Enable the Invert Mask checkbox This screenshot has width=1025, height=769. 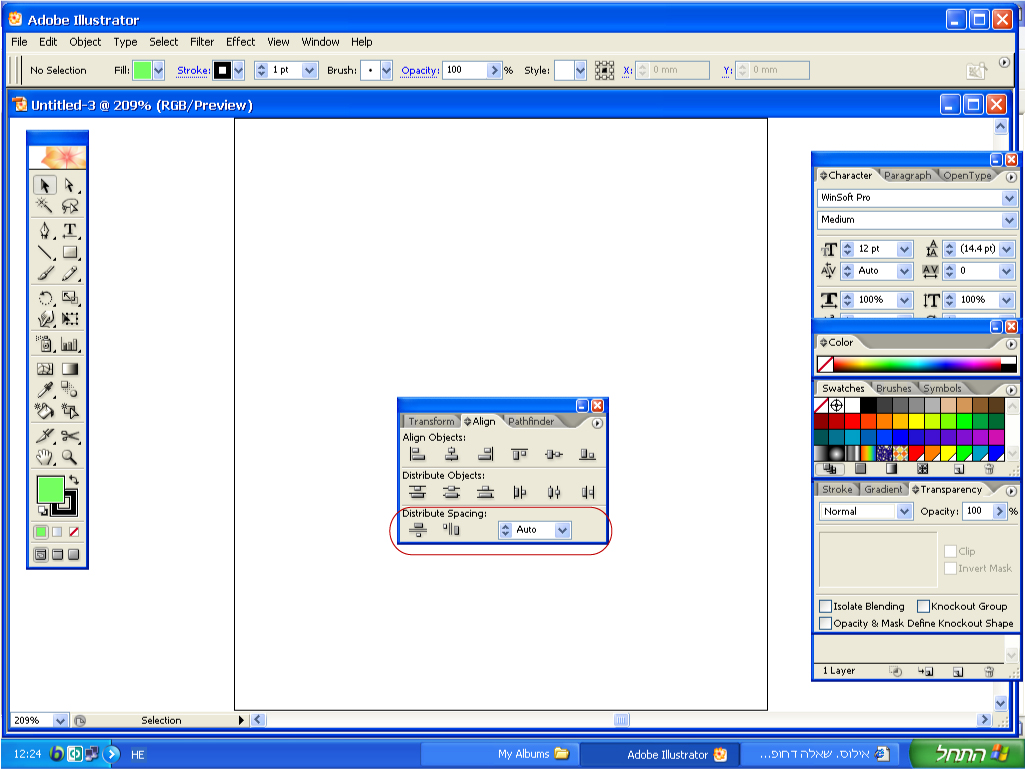950,568
